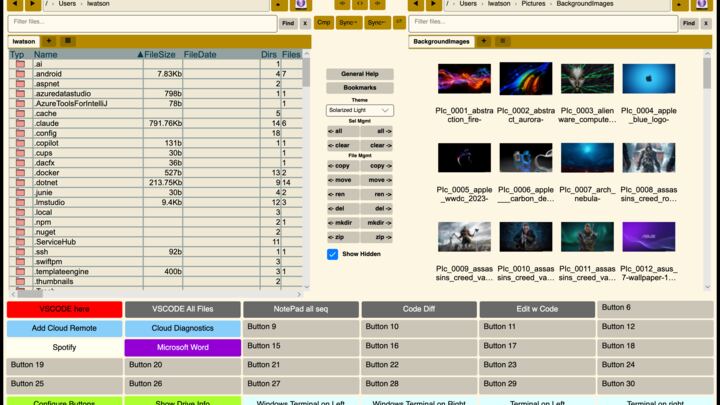The width and height of the screenshot is (720, 405).
Task: Click the Cmp compare button
Action: tap(324, 22)
